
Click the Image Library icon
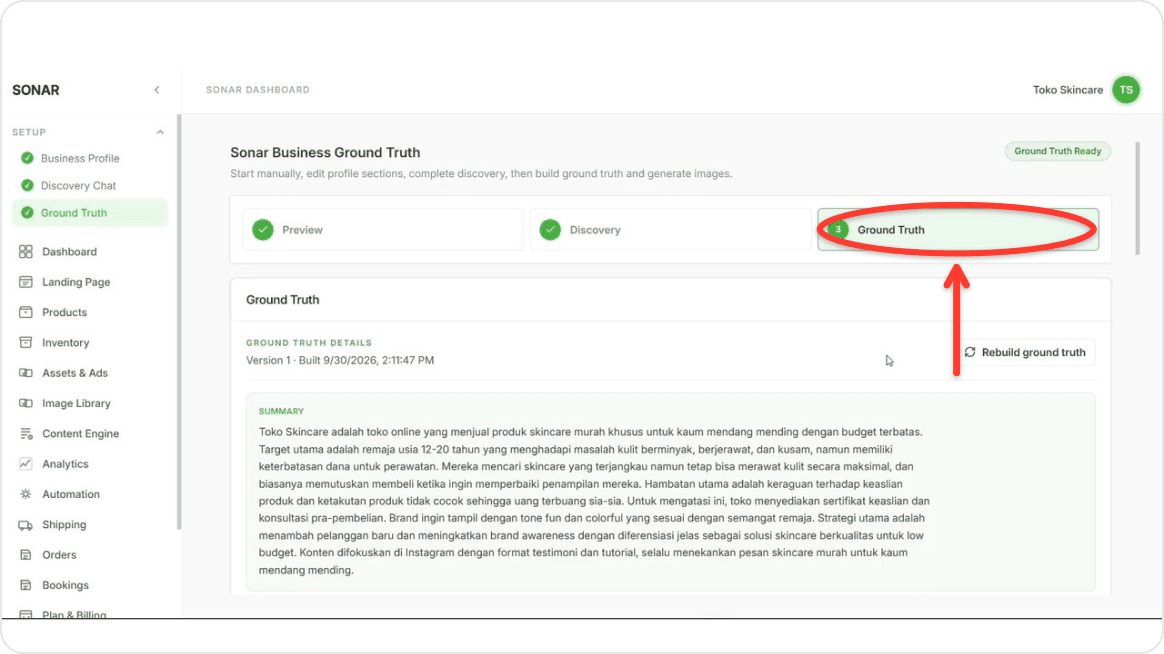coord(26,403)
